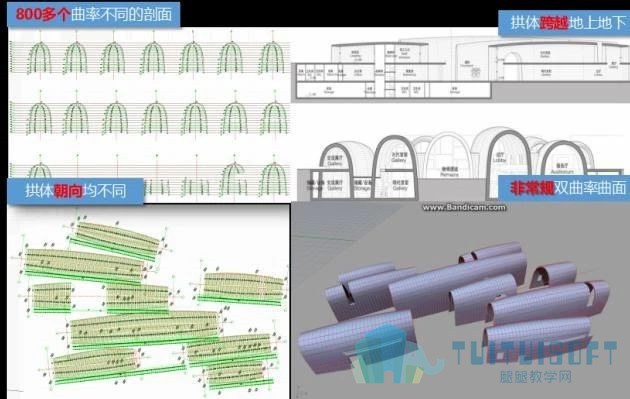Select the last arch section in second row

(274, 117)
